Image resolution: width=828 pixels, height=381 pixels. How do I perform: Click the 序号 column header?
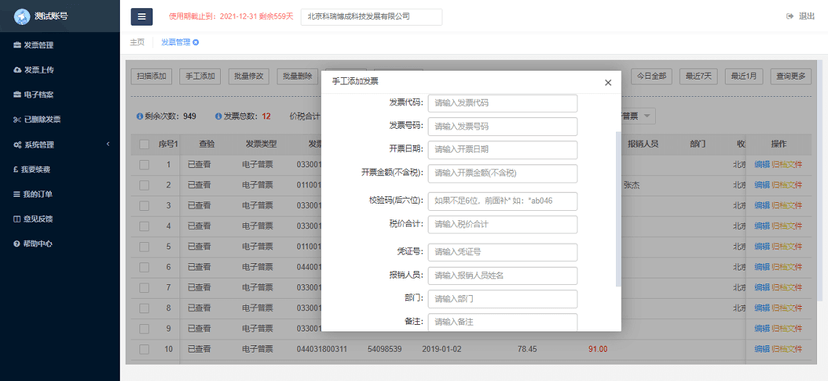(x=168, y=144)
